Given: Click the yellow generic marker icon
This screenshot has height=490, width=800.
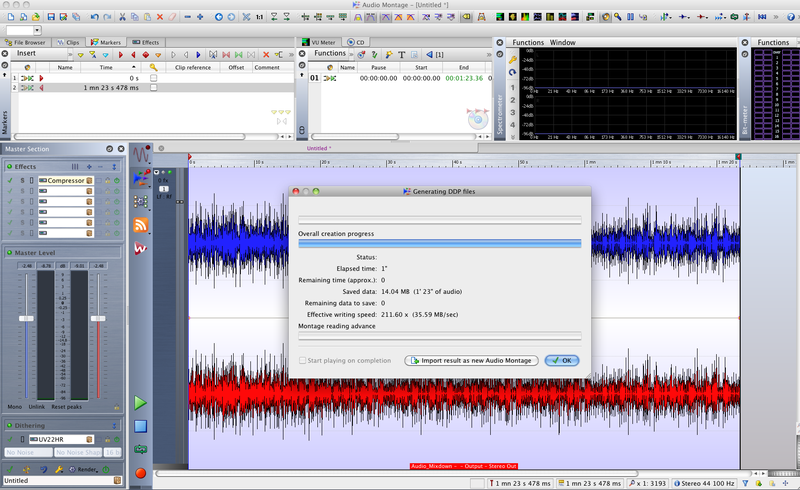Looking at the screenshot, I should 81,55.
